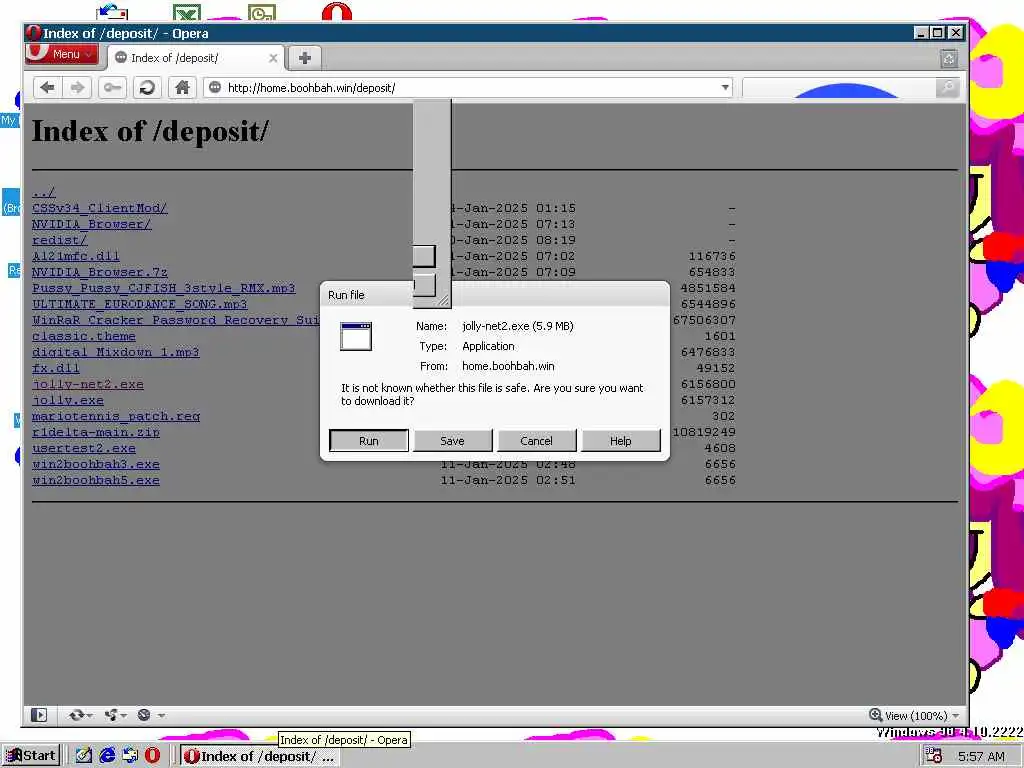Open Help from the Run file dialog
The image size is (1024, 768).
click(x=620, y=441)
